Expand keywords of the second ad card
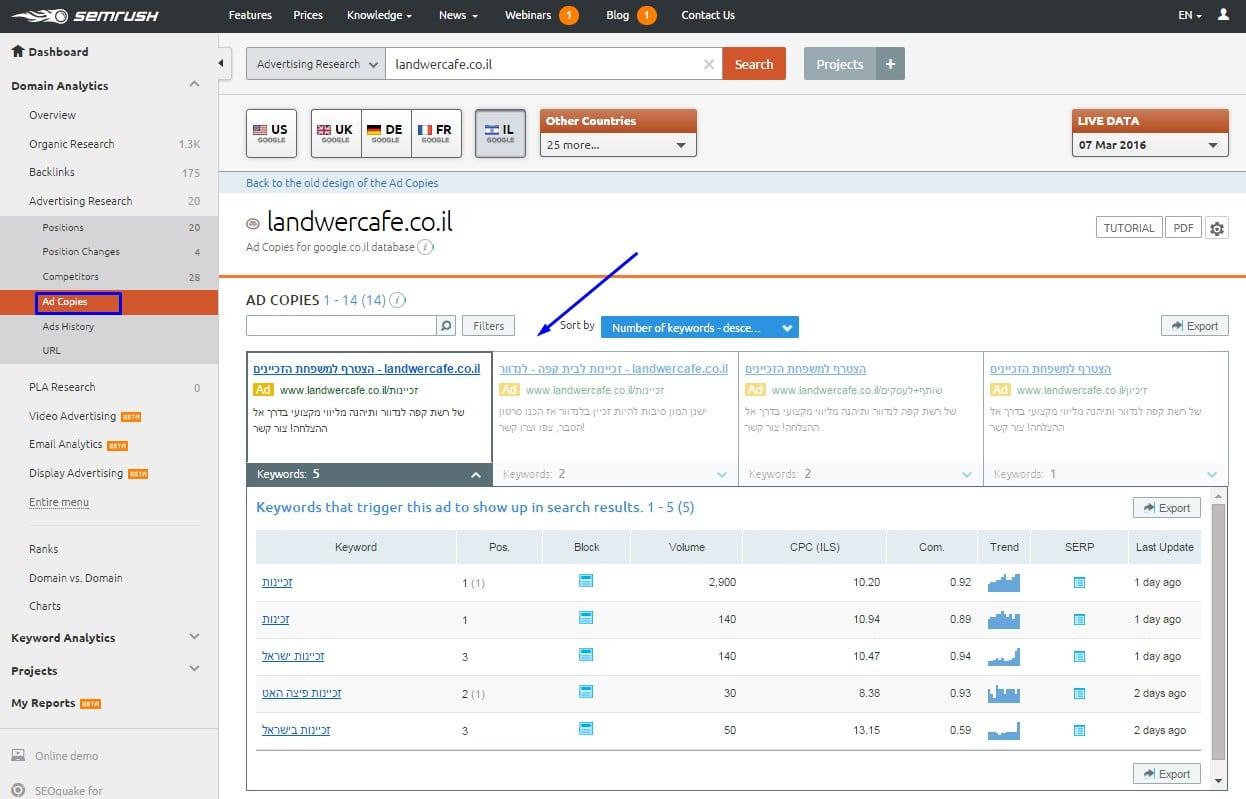Image resolution: width=1246 pixels, height=799 pixels. [x=615, y=475]
